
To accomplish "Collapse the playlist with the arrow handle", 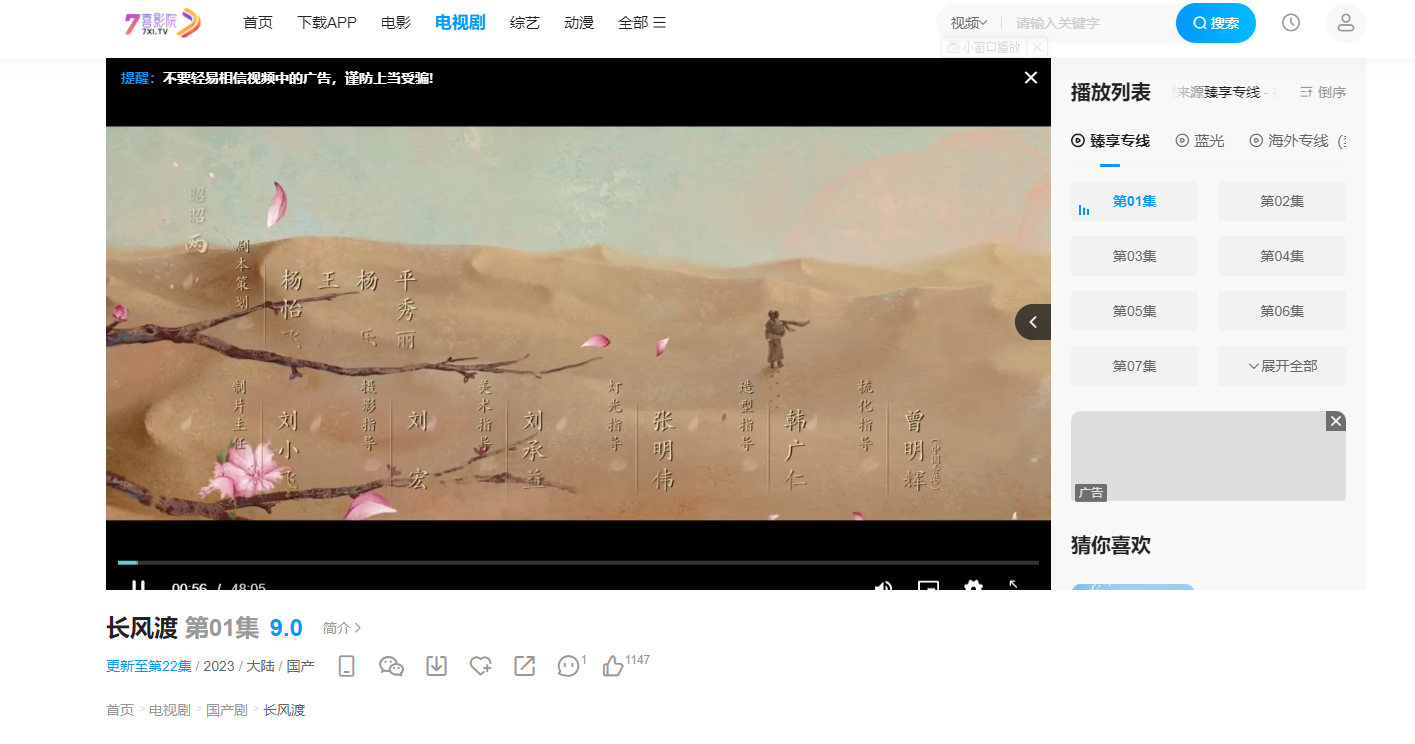I will coord(1033,322).
